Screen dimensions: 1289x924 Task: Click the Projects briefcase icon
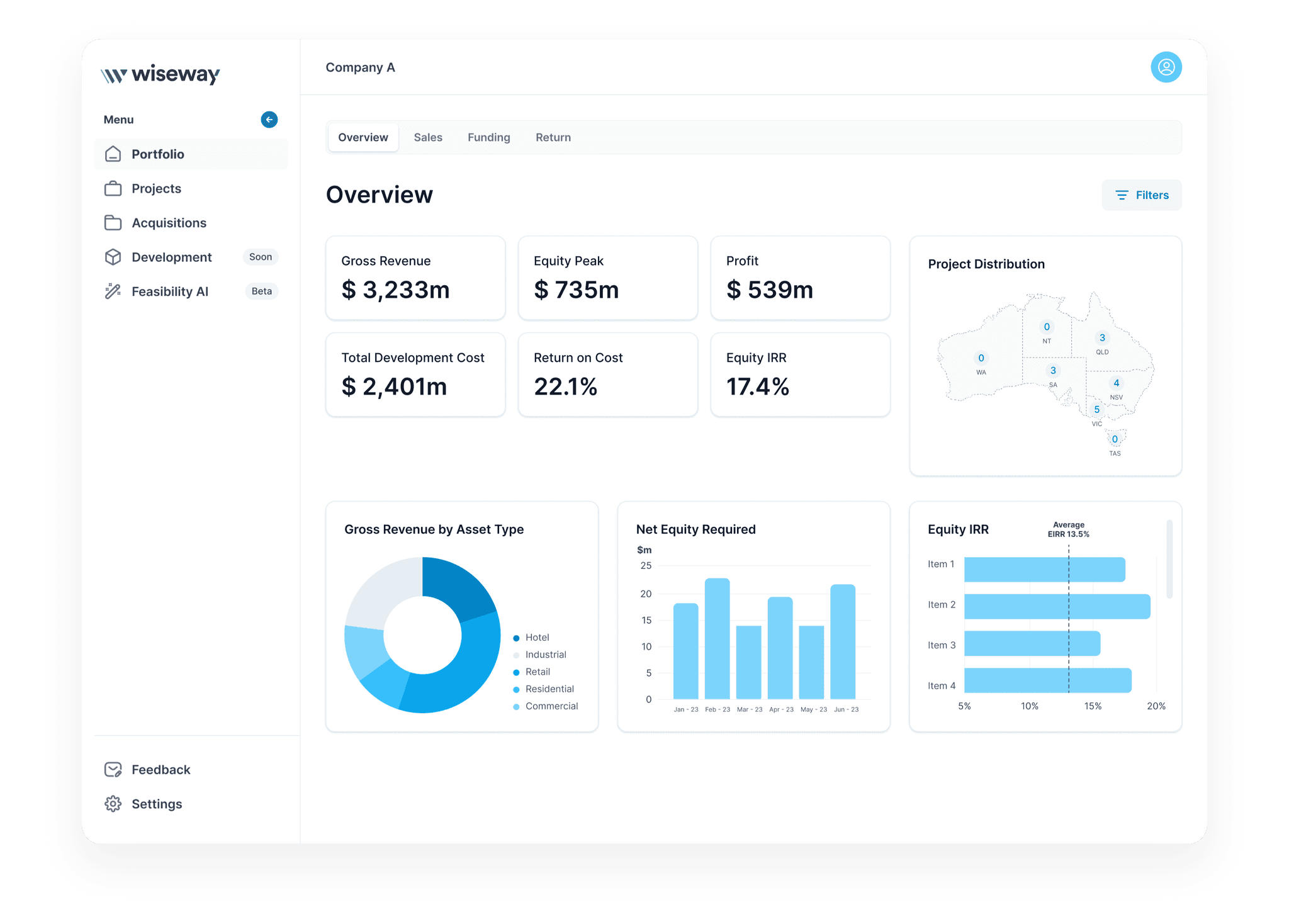click(x=113, y=188)
